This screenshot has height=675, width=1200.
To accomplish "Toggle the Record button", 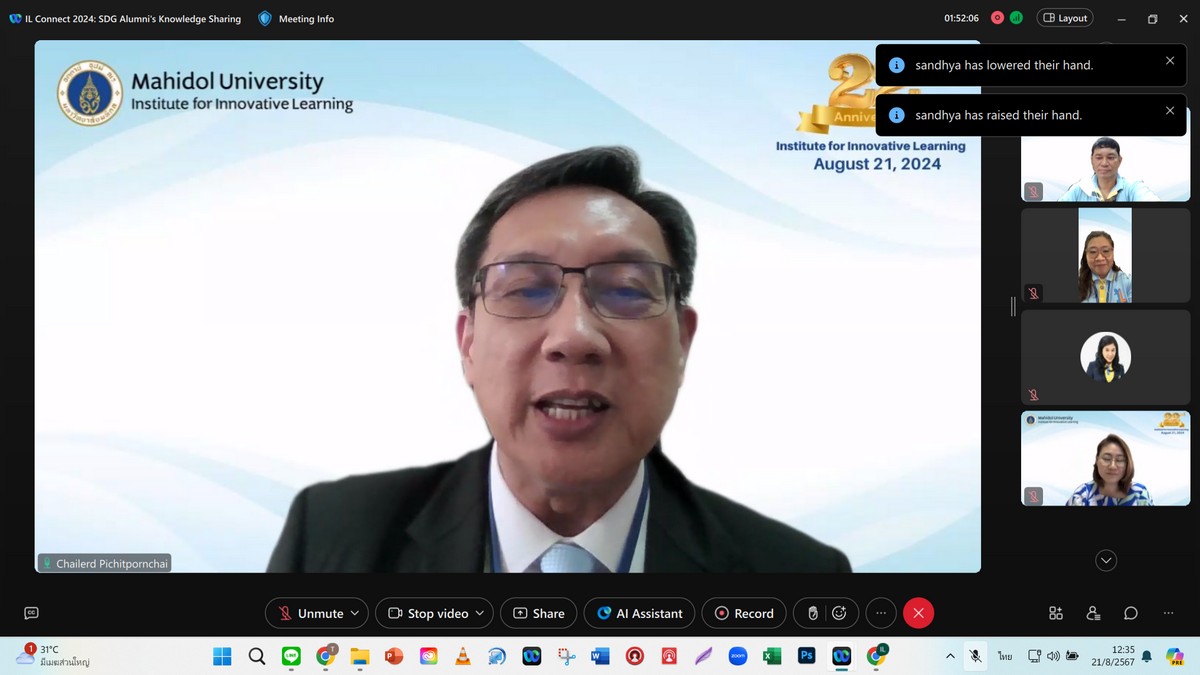I will 744,613.
